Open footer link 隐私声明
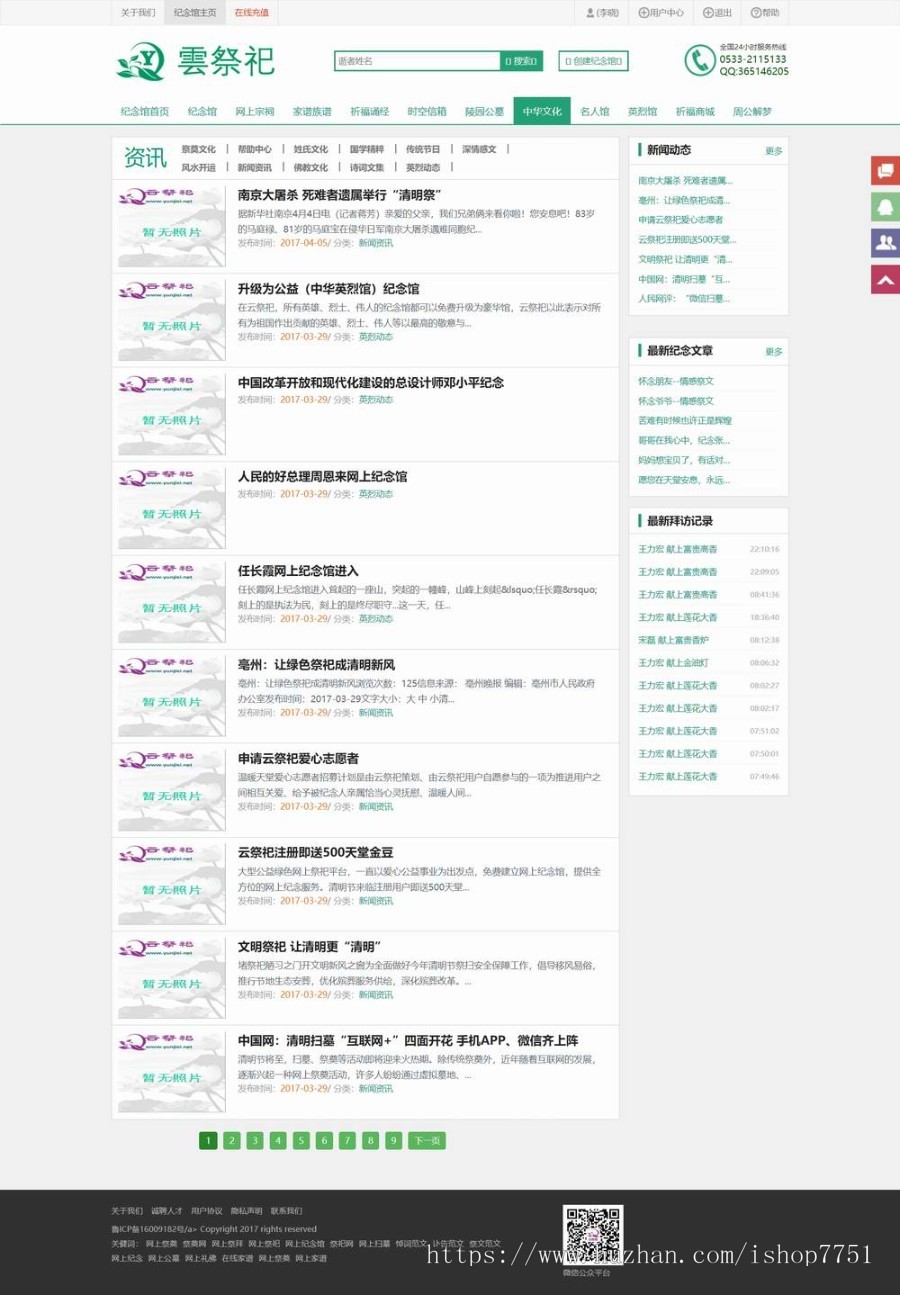Viewport: 900px width, 1295px height. tap(246, 1211)
